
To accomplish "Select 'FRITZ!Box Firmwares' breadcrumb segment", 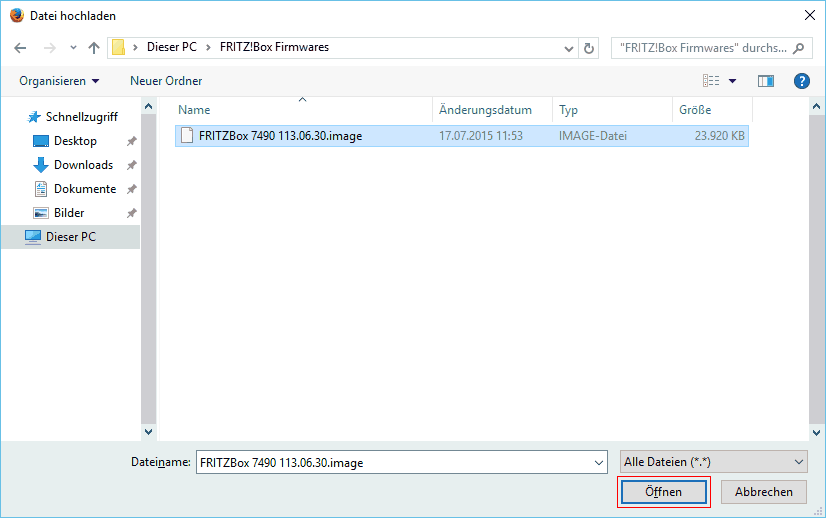I will click(x=274, y=47).
